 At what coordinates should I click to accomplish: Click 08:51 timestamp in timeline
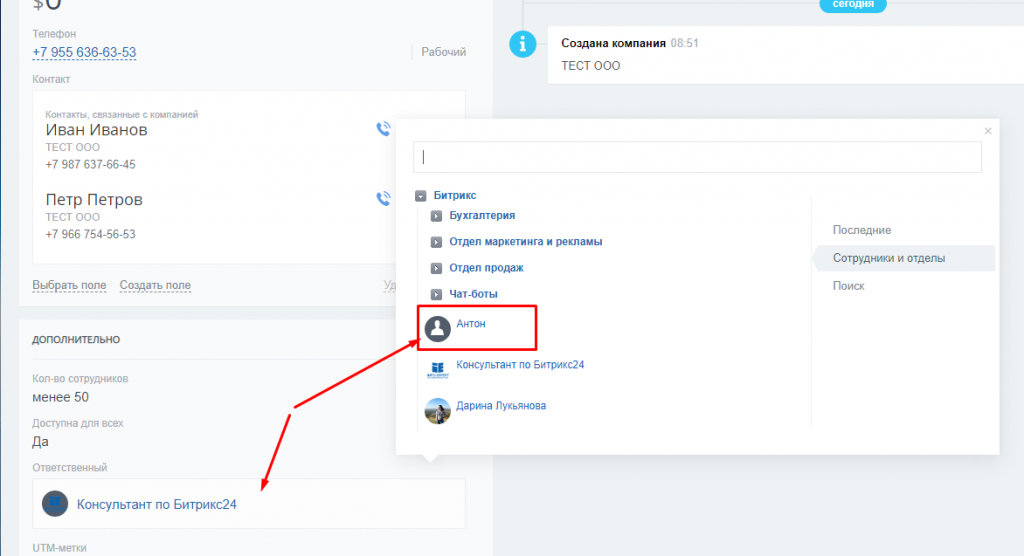click(x=684, y=43)
